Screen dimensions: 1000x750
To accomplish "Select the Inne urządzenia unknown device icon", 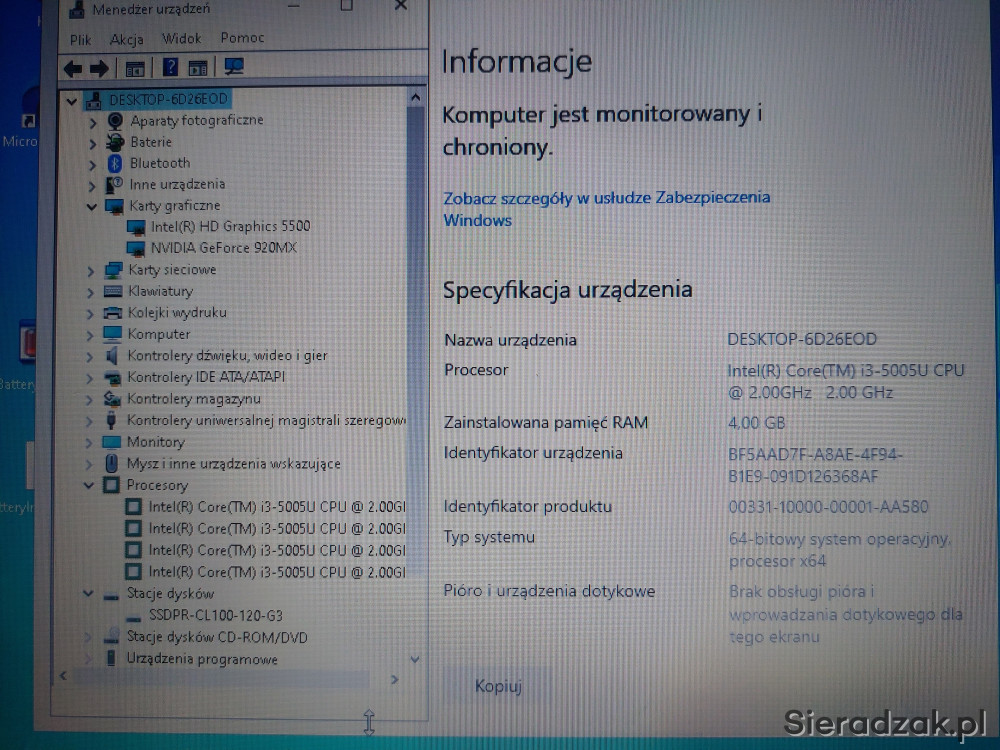I will [114, 185].
